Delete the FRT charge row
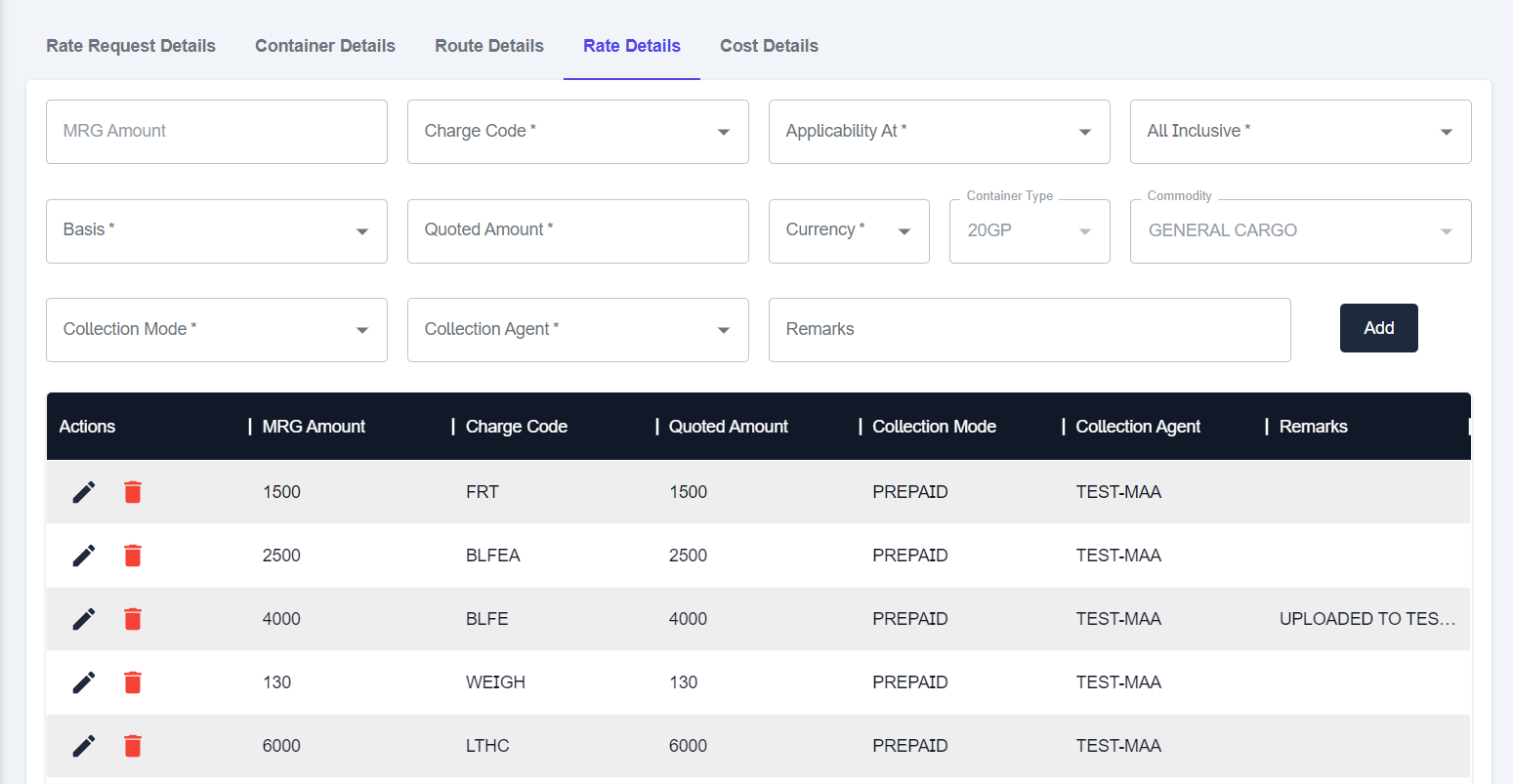This screenshot has height=784, width=1513. [x=133, y=492]
